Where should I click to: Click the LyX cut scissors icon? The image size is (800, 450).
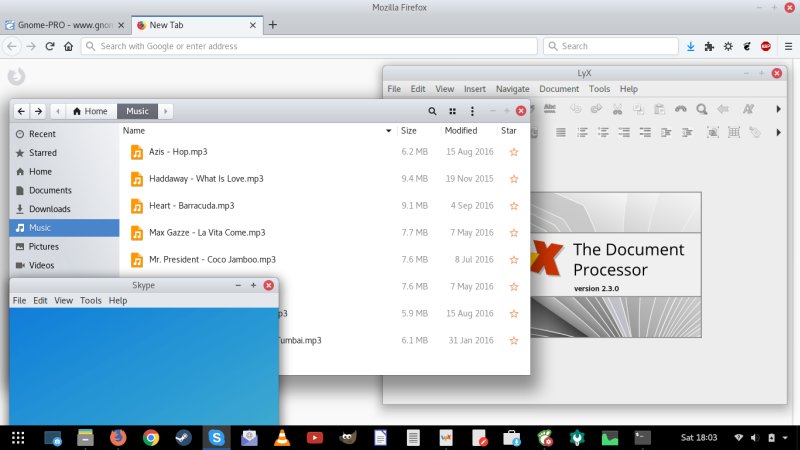click(617, 109)
